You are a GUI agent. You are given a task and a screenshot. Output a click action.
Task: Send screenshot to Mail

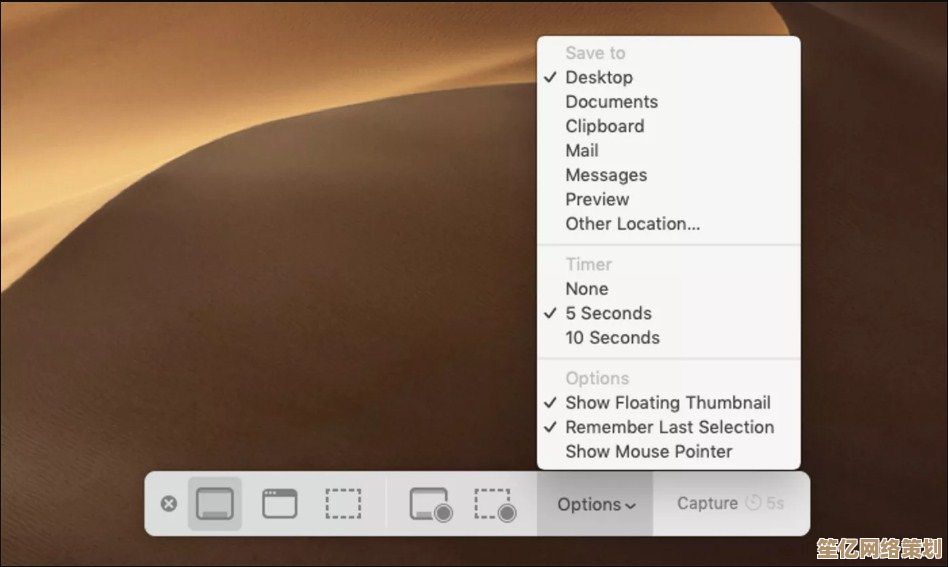point(582,151)
